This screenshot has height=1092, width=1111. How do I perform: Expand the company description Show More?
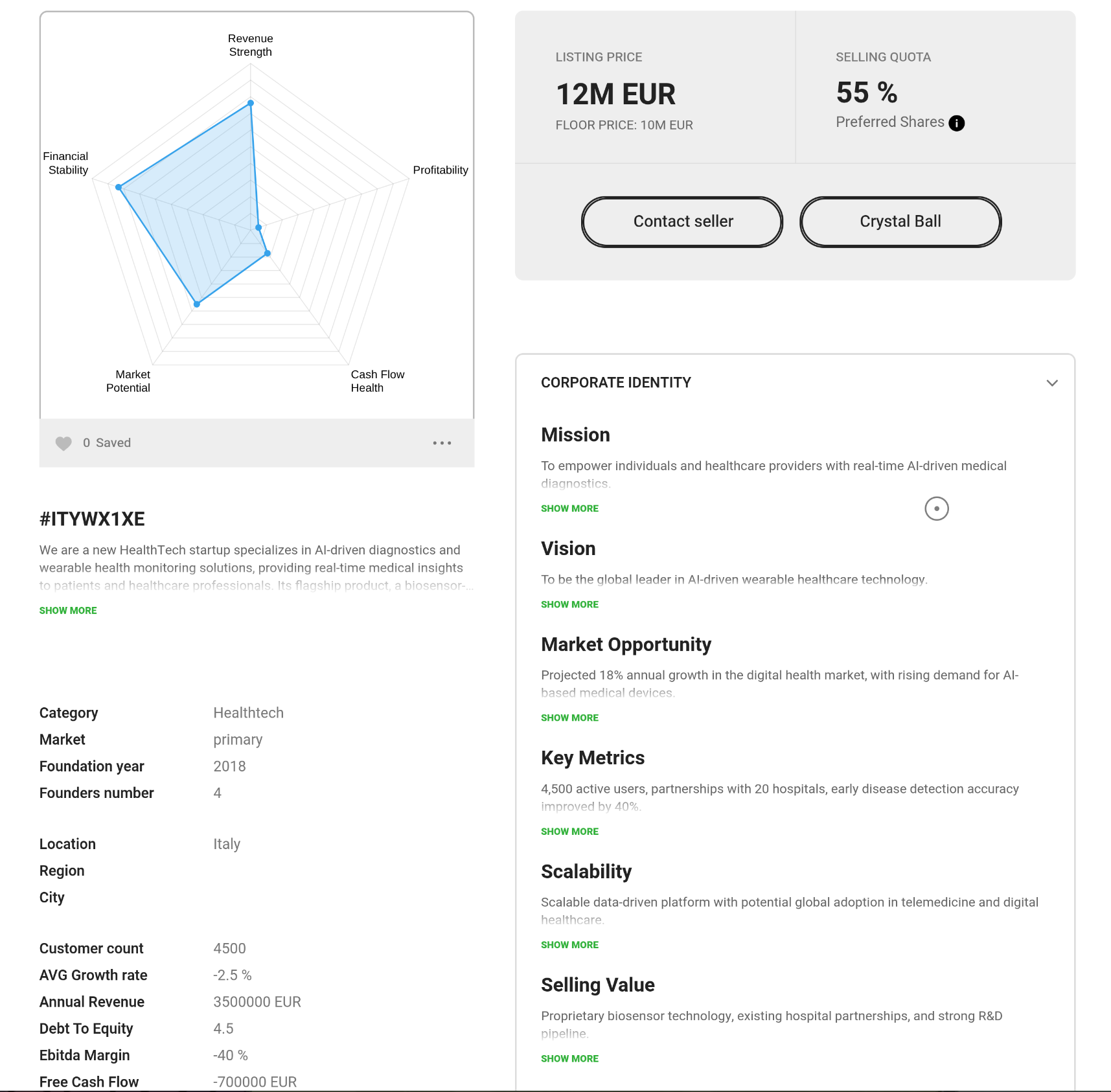tap(68, 611)
